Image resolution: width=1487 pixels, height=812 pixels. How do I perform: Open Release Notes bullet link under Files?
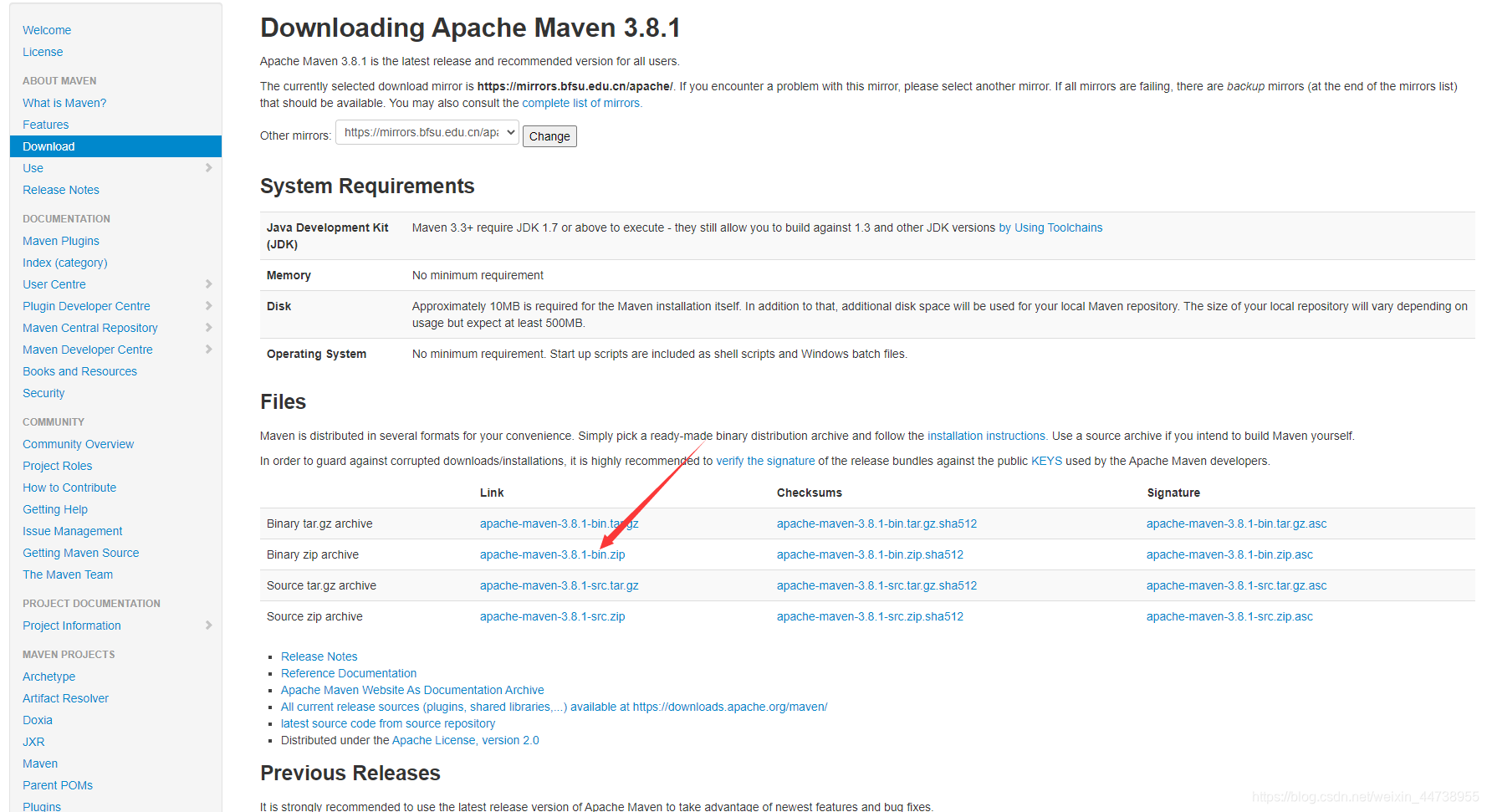(319, 656)
